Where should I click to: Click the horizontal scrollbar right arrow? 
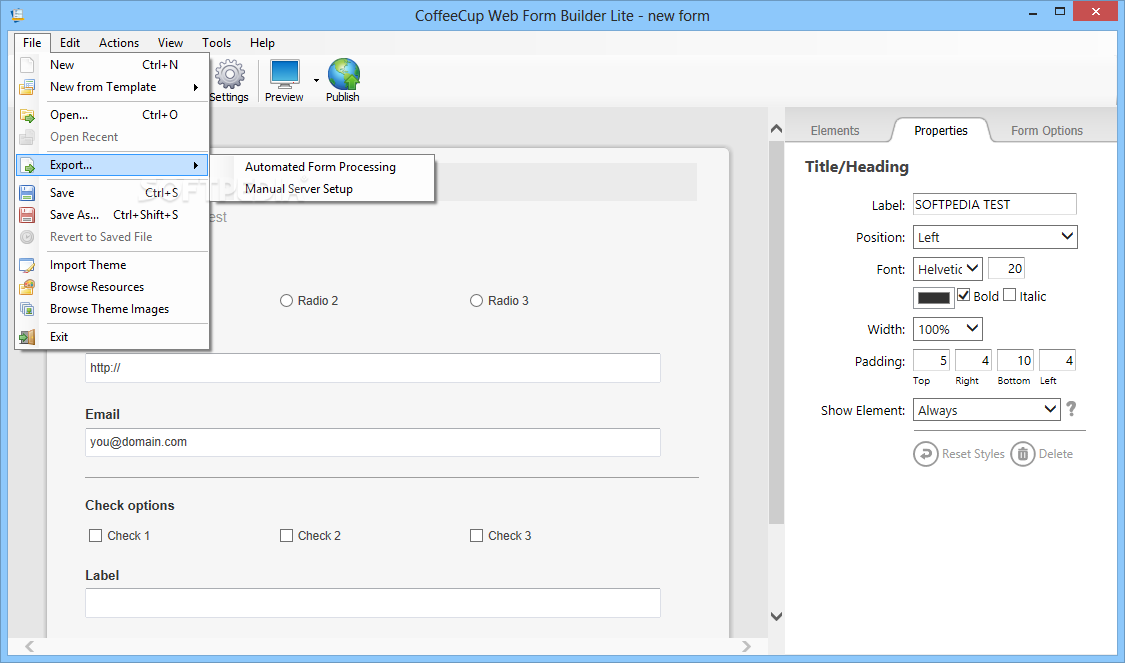tap(746, 646)
